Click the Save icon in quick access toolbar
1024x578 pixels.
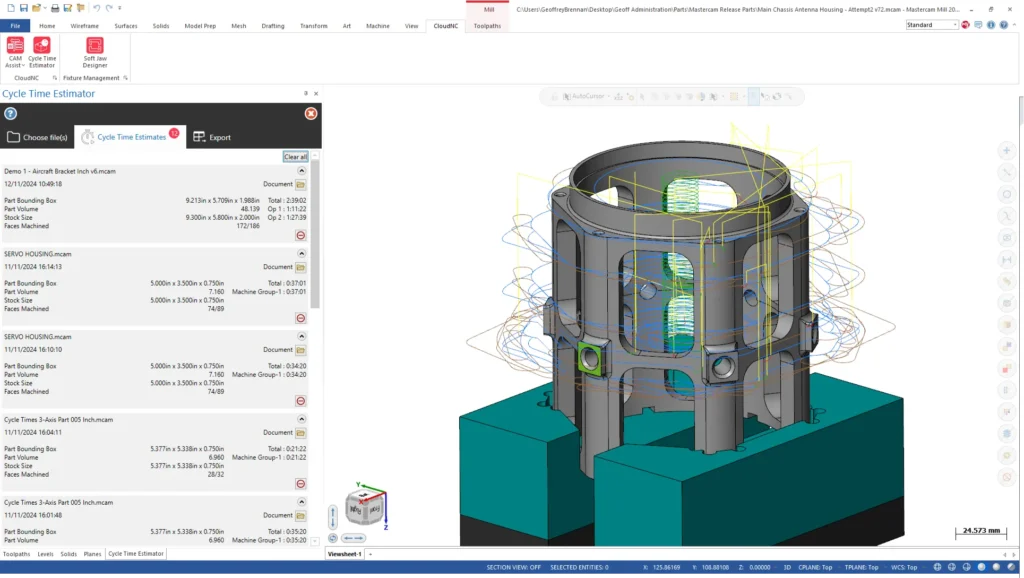24,8
